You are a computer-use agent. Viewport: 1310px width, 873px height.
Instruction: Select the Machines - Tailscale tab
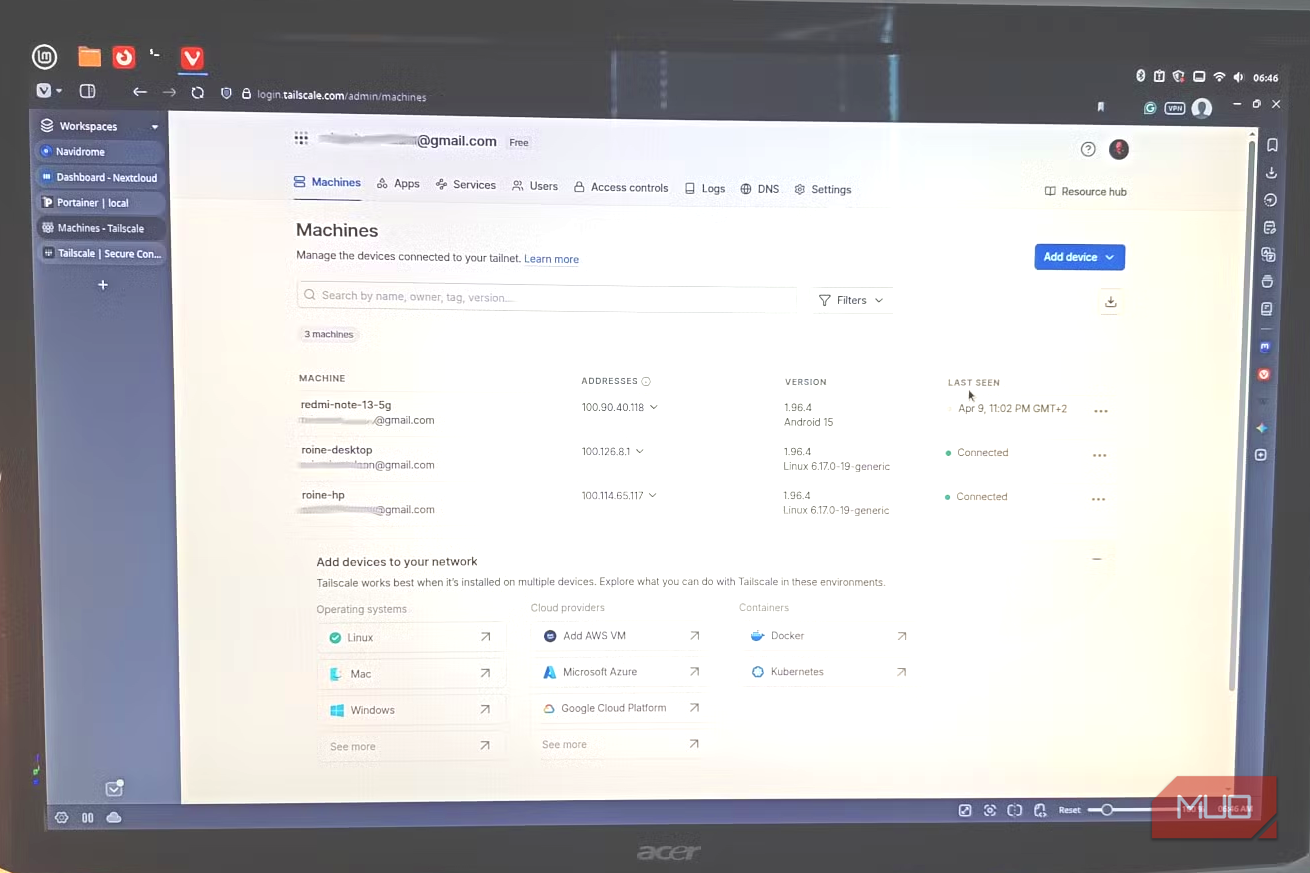pos(99,228)
